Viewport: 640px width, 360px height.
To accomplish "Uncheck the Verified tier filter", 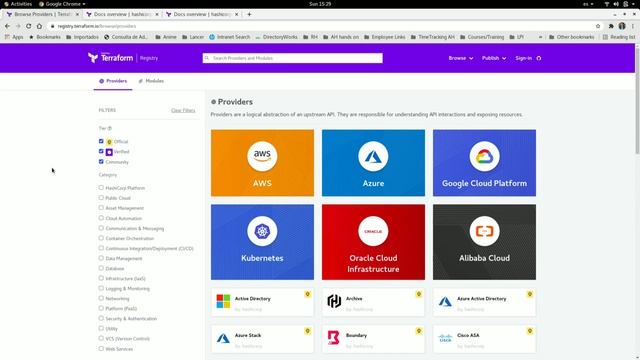I will tap(101, 151).
